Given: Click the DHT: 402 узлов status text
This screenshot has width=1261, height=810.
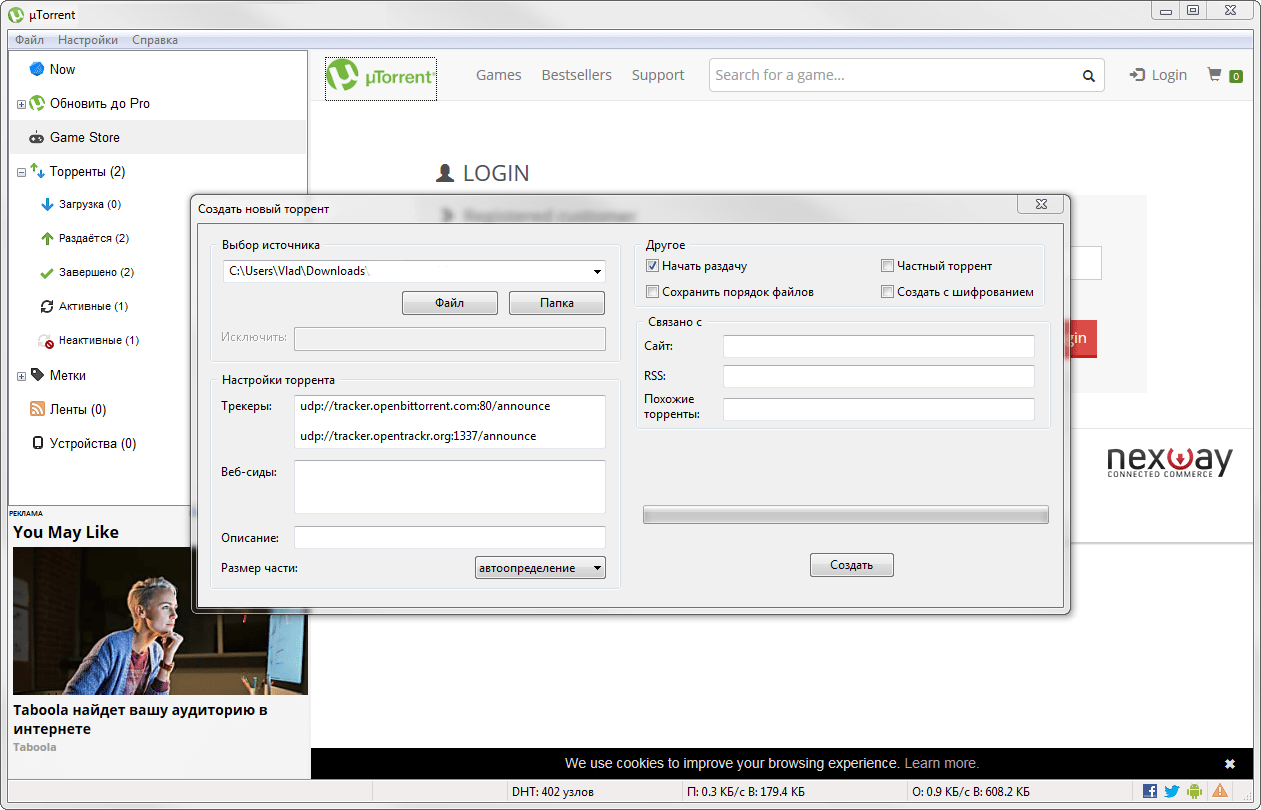Looking at the screenshot, I should (553, 792).
